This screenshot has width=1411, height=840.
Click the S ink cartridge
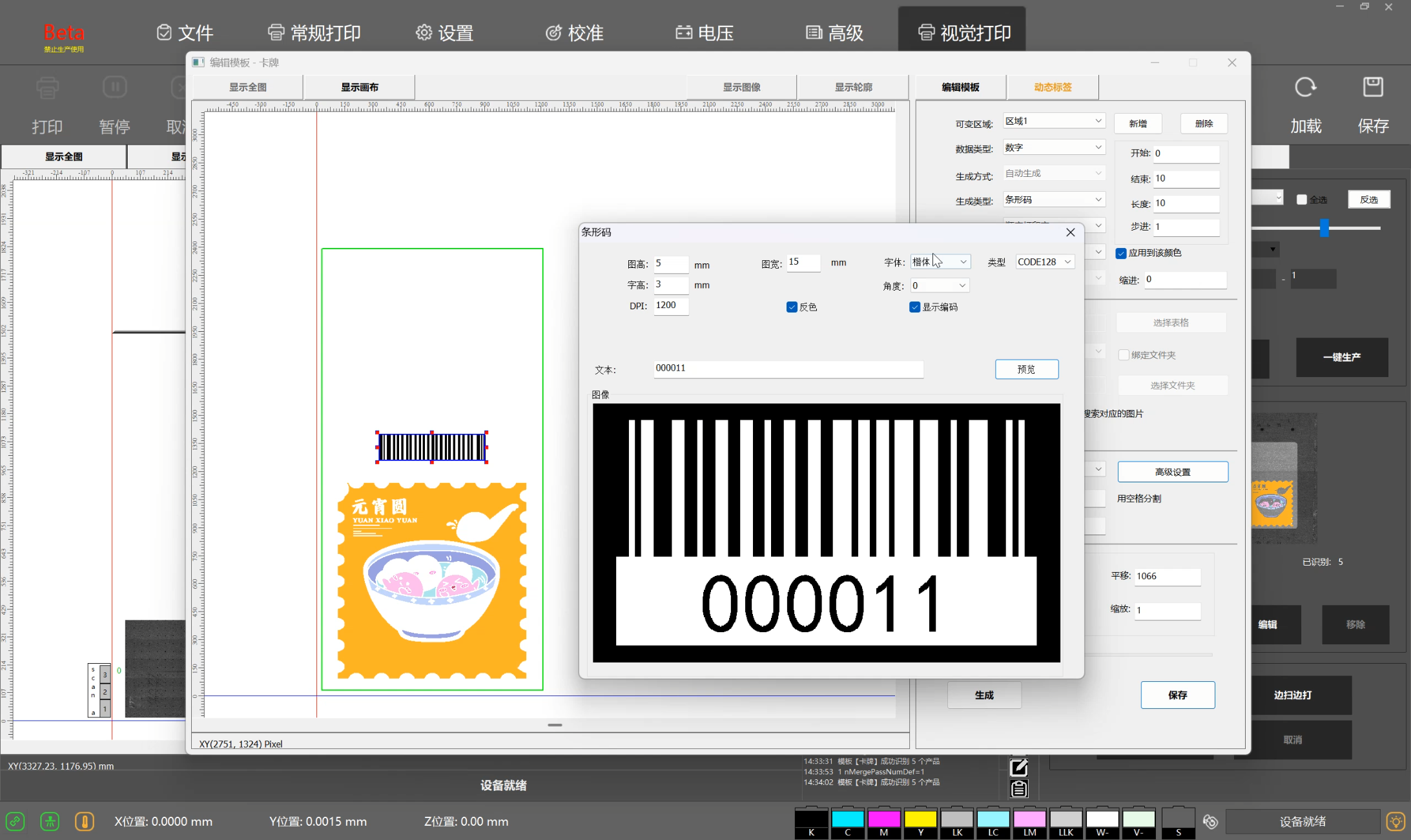pyautogui.click(x=1179, y=823)
